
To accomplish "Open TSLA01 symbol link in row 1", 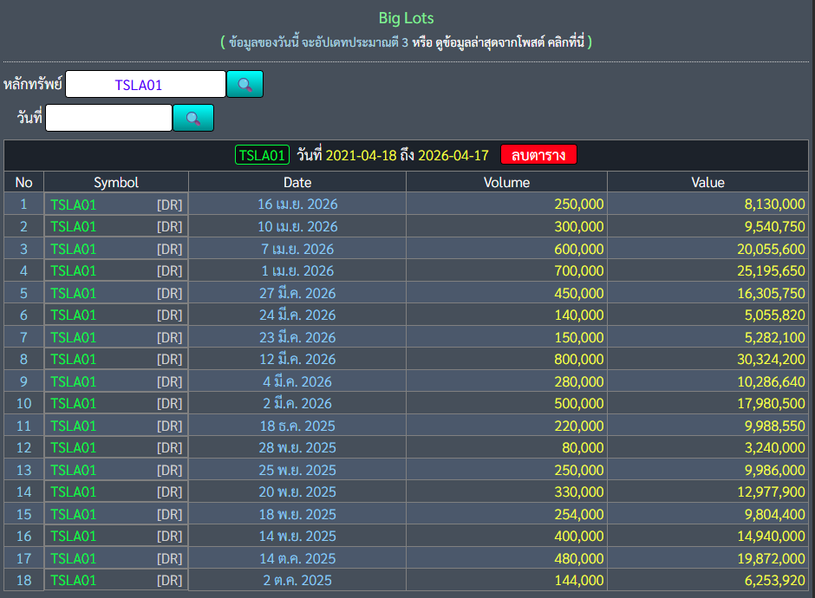I will [x=74, y=204].
